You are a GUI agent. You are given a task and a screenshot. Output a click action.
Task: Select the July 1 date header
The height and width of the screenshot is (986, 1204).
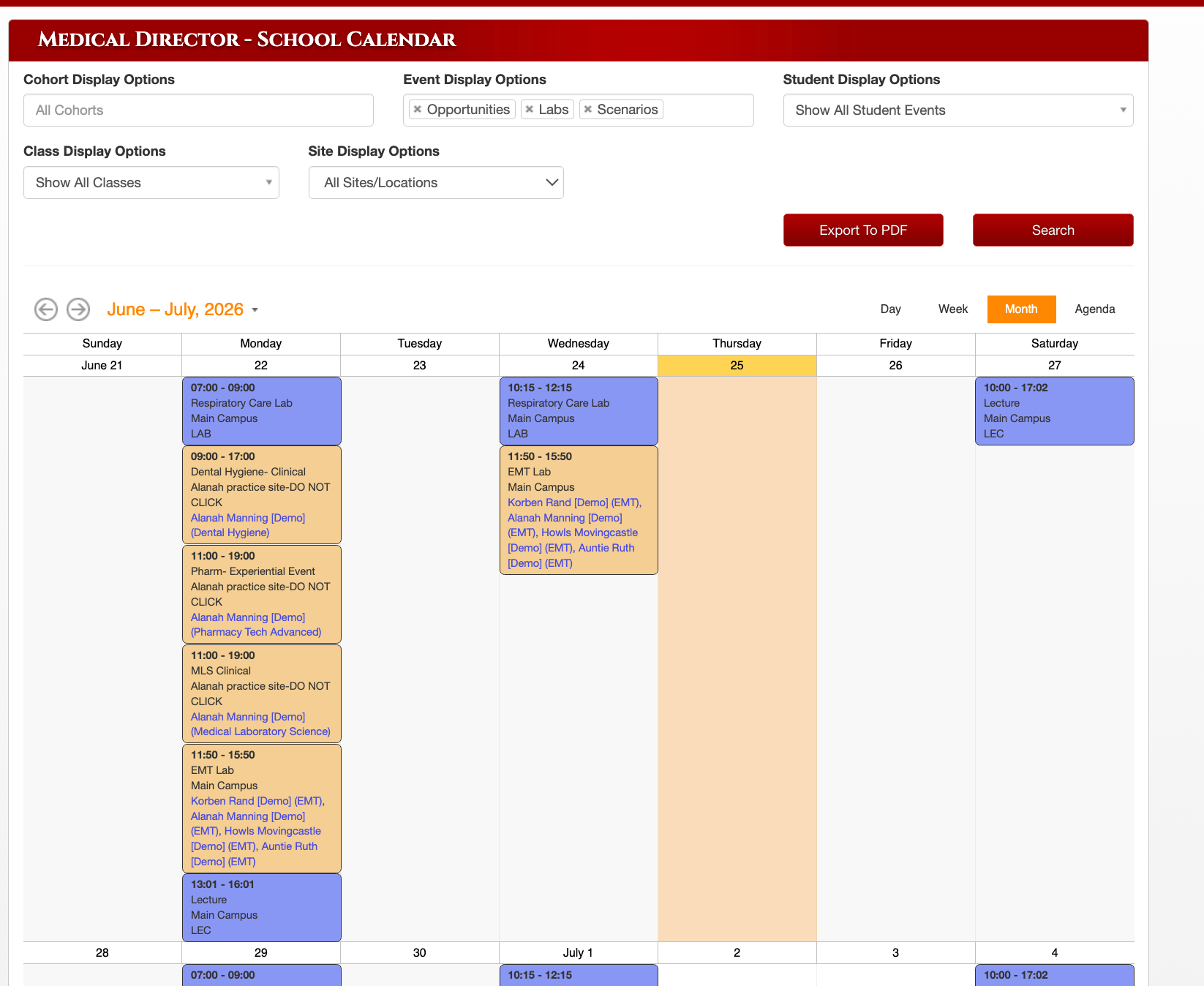coord(578,953)
